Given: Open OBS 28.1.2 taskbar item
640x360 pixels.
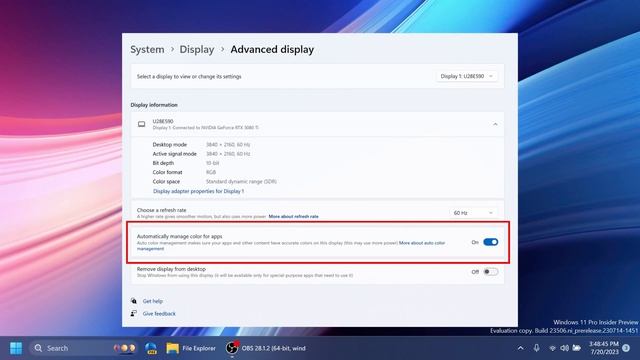Looking at the screenshot, I should [x=266, y=348].
